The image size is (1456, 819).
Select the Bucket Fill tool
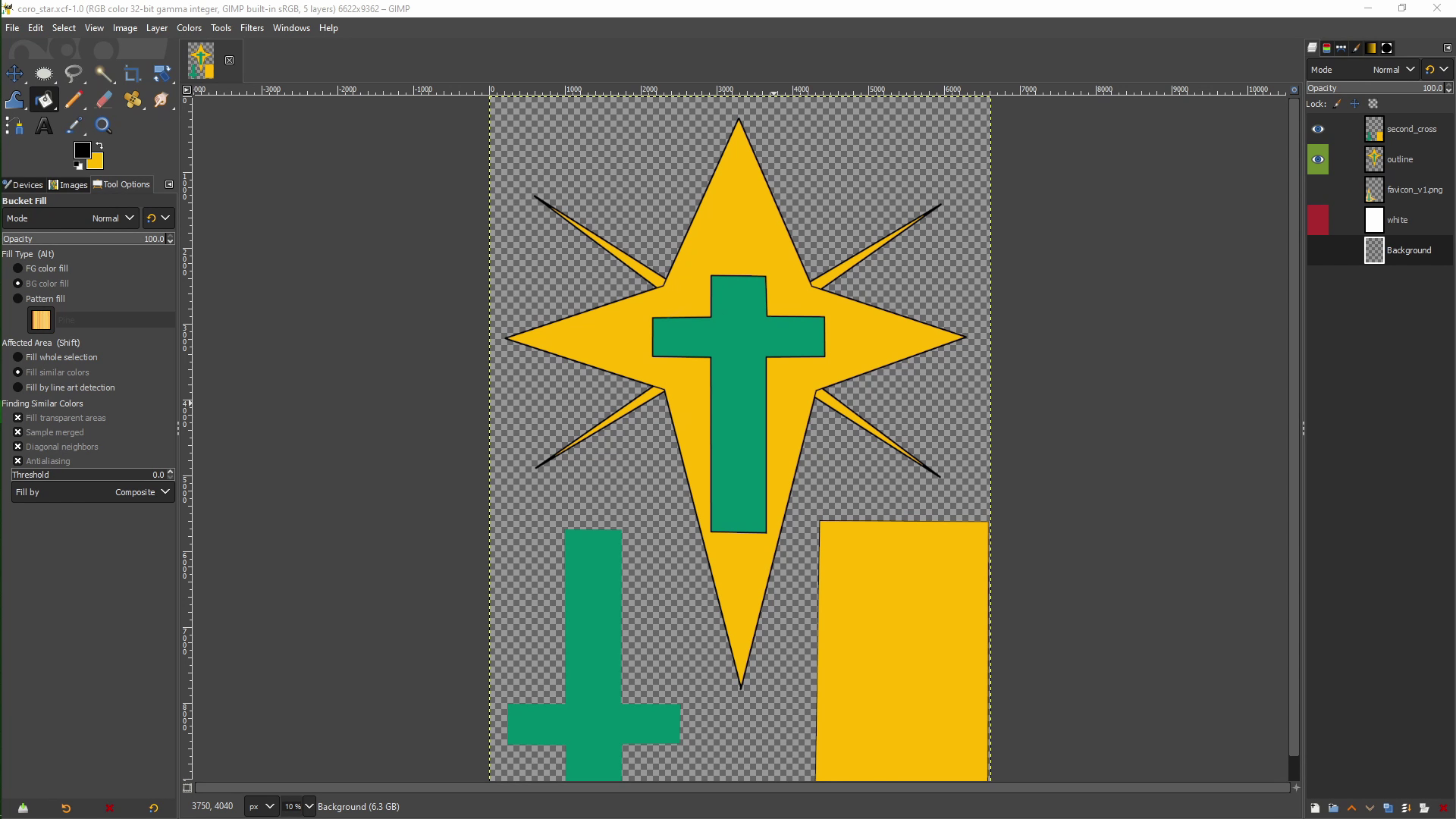coord(44,100)
